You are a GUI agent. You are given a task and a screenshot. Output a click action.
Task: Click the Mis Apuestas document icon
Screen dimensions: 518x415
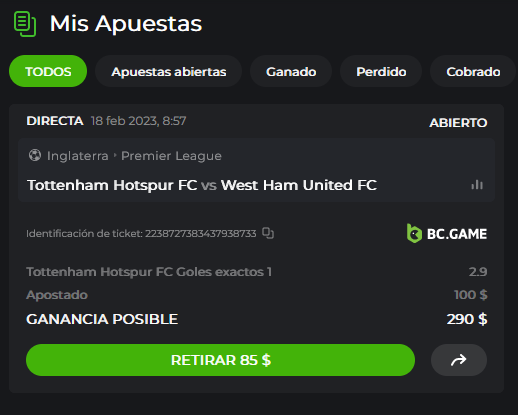(x=25, y=24)
